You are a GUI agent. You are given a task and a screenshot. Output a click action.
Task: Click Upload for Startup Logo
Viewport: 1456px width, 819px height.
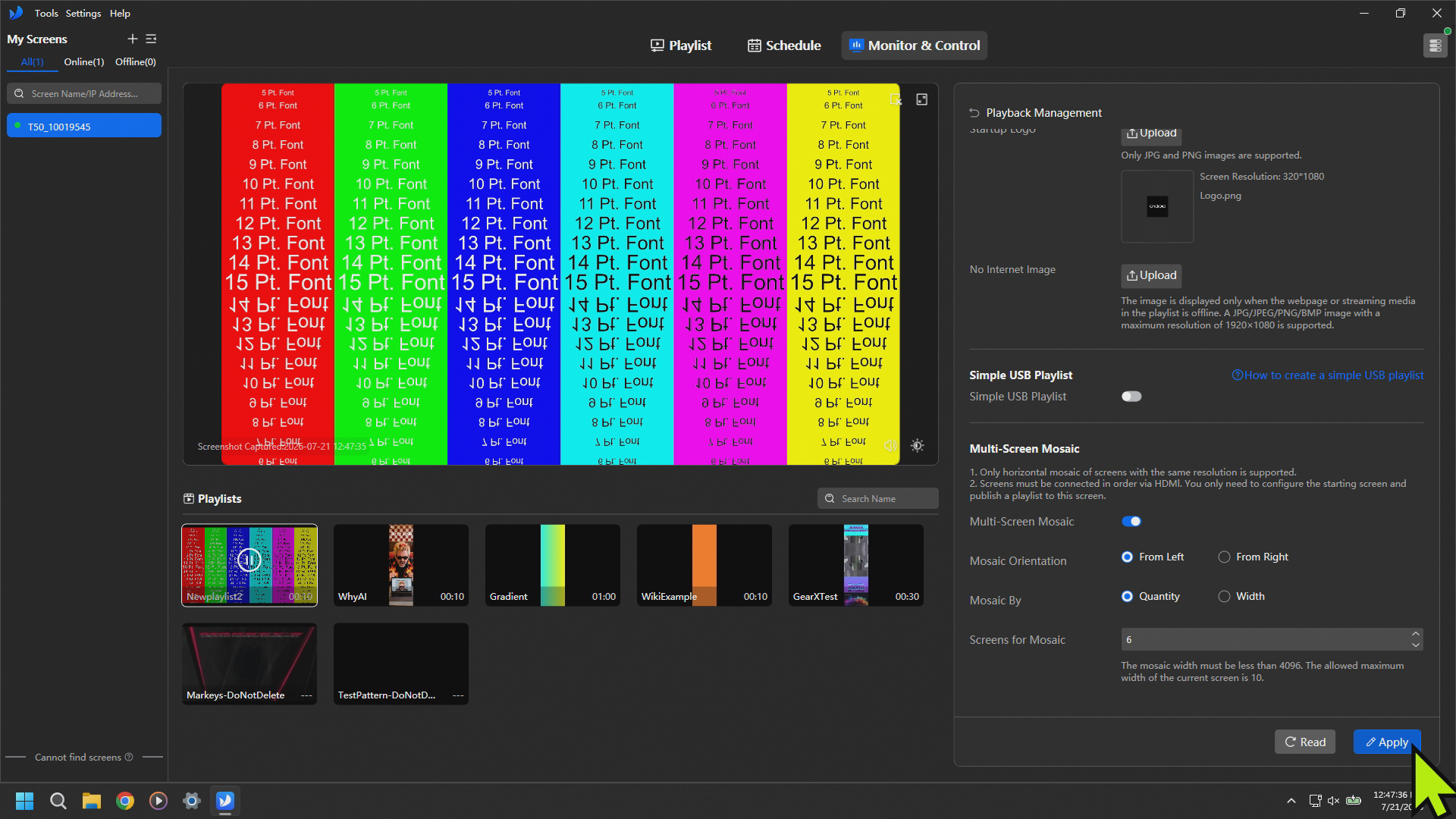tap(1151, 135)
